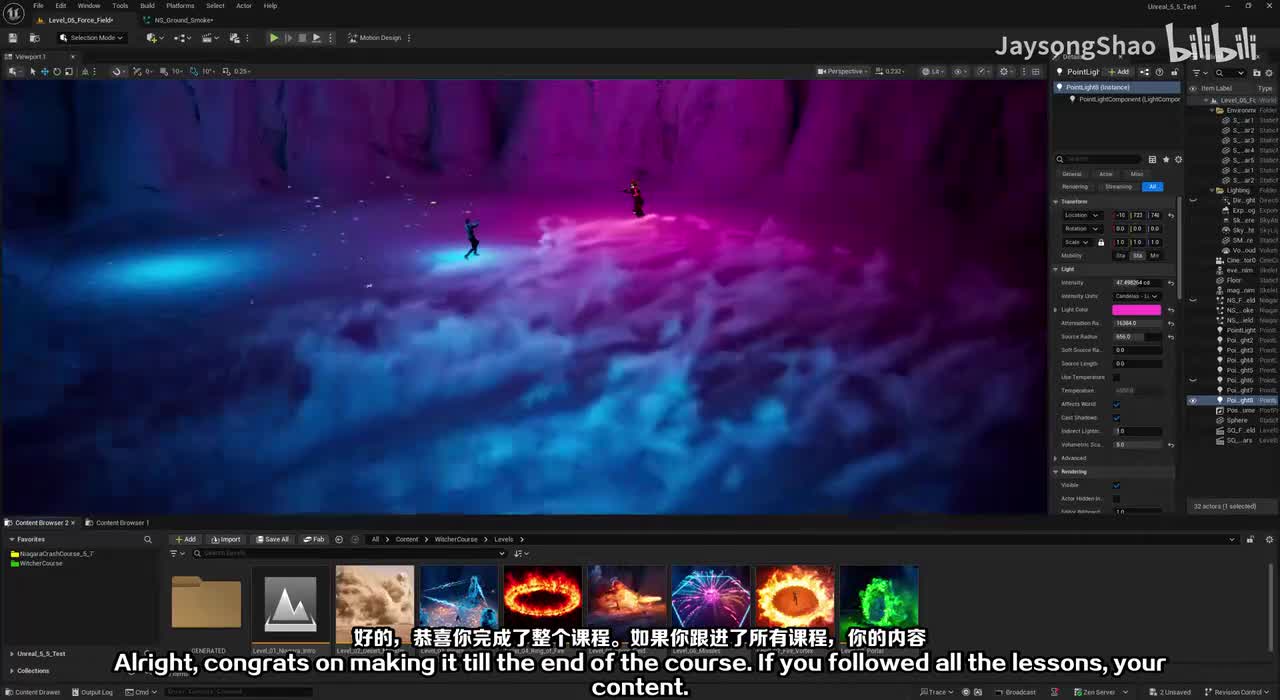1280x700 pixels.
Task: Reset Light Color to default arrow
Action: pyautogui.click(x=1171, y=310)
